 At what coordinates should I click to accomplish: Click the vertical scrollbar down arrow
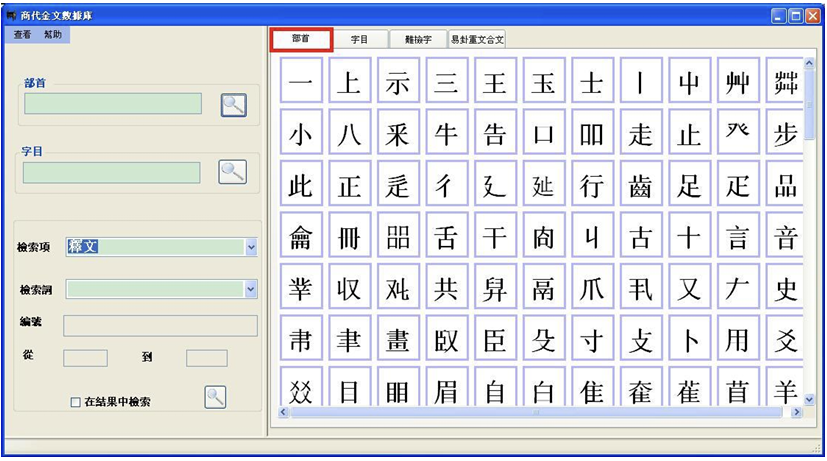click(x=810, y=400)
